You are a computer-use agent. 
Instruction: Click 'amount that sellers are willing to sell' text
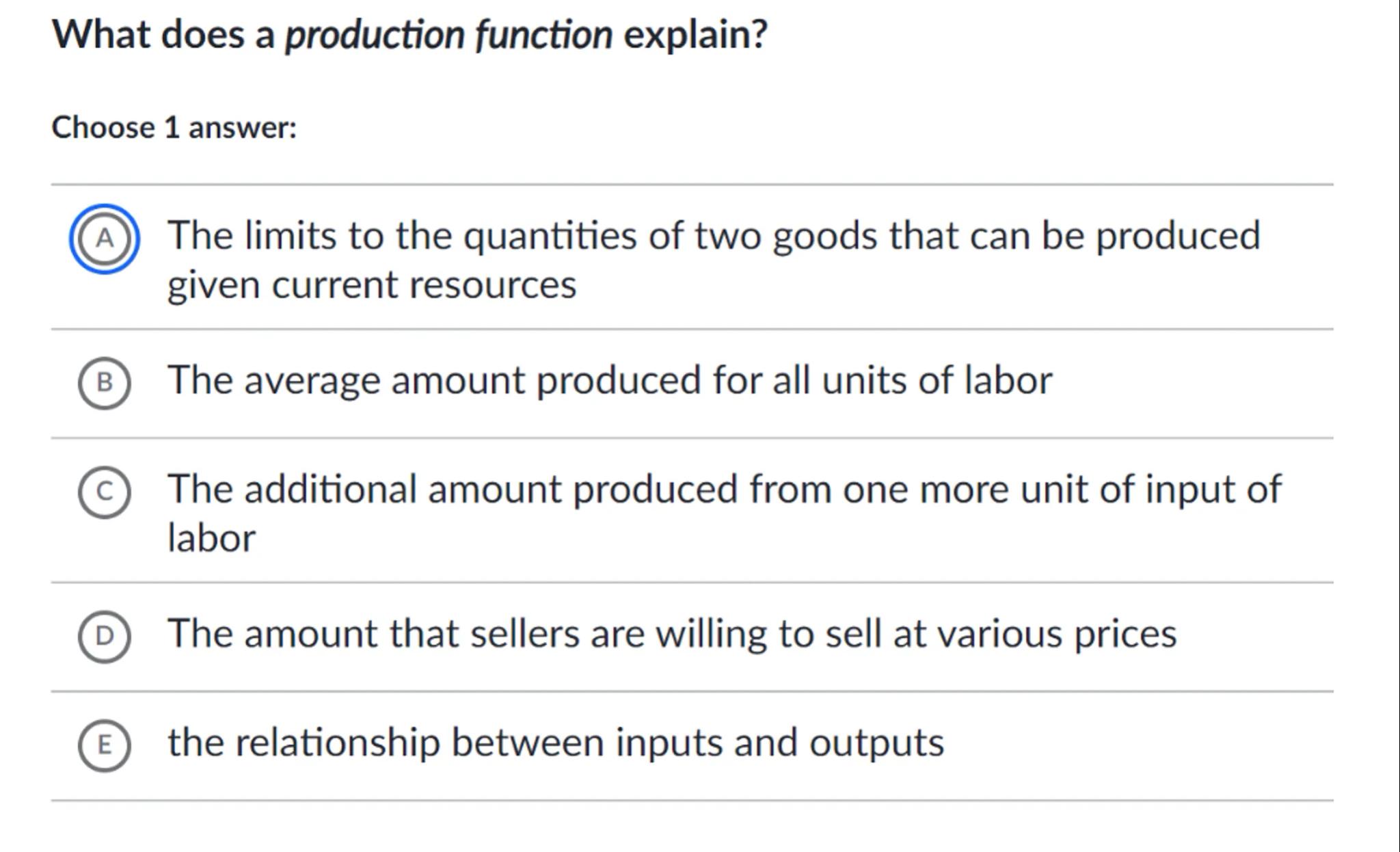pyautogui.click(x=671, y=634)
